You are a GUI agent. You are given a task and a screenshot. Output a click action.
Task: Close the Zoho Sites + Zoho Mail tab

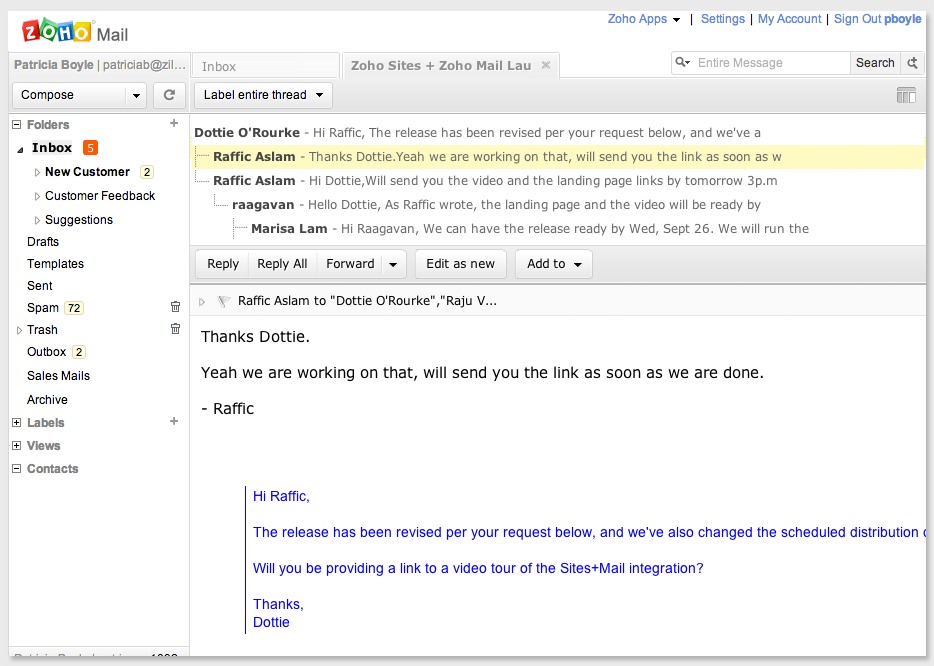[545, 66]
